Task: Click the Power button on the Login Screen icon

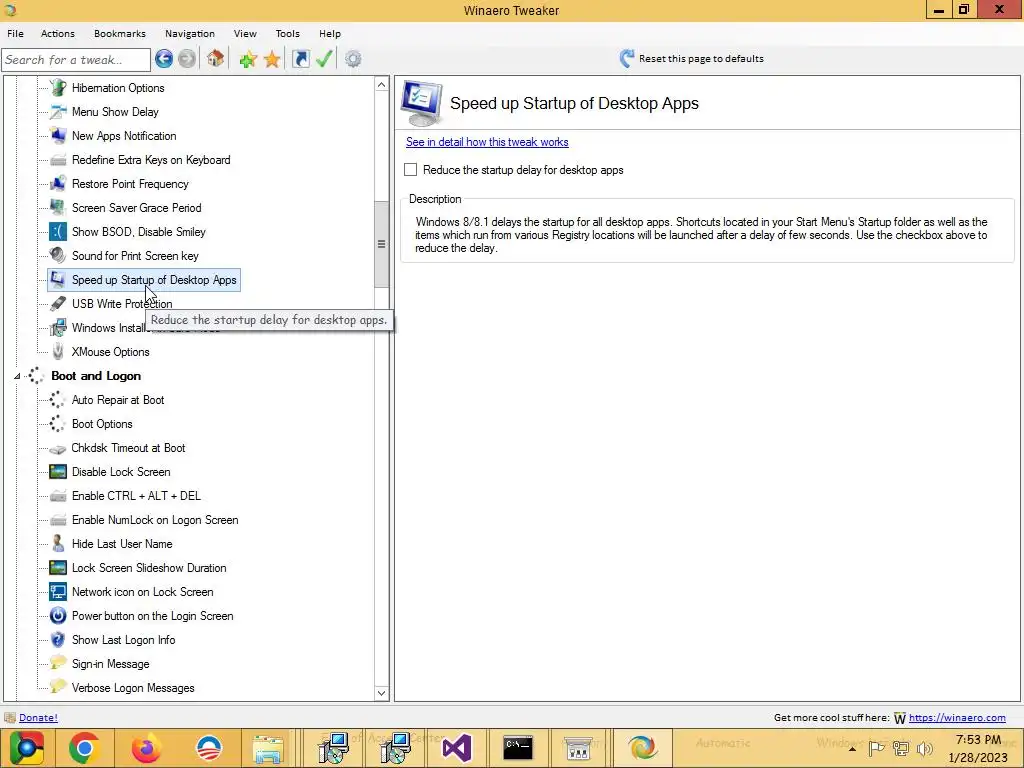Action: tap(58, 616)
